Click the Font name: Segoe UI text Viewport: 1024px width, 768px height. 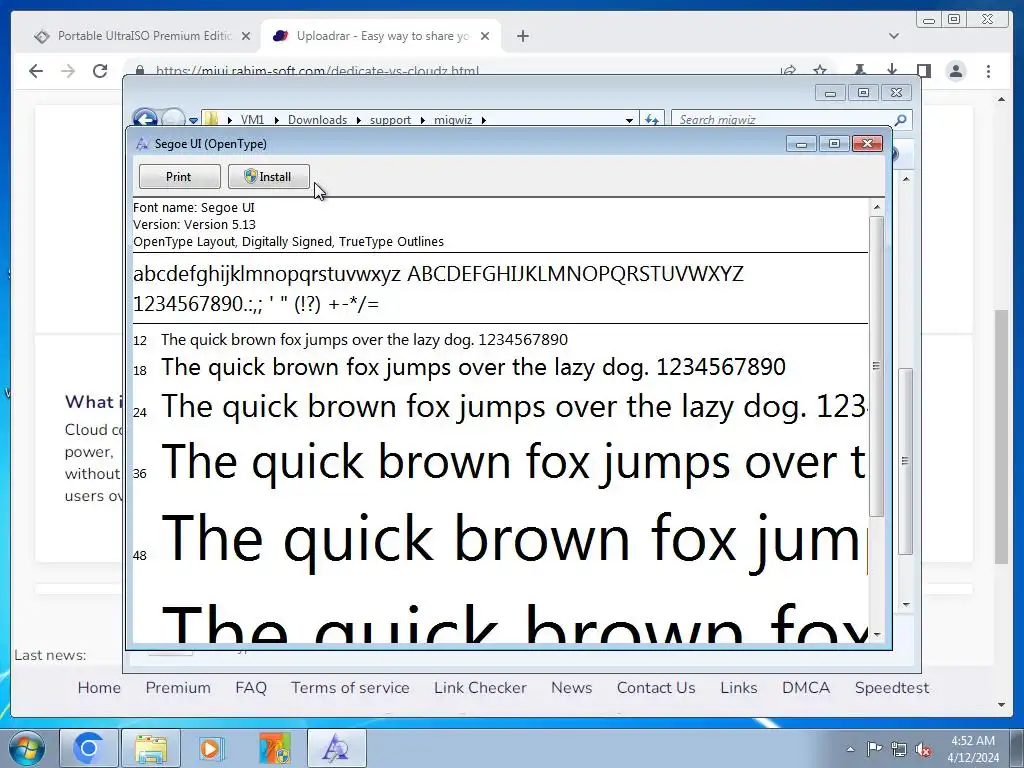(x=194, y=208)
